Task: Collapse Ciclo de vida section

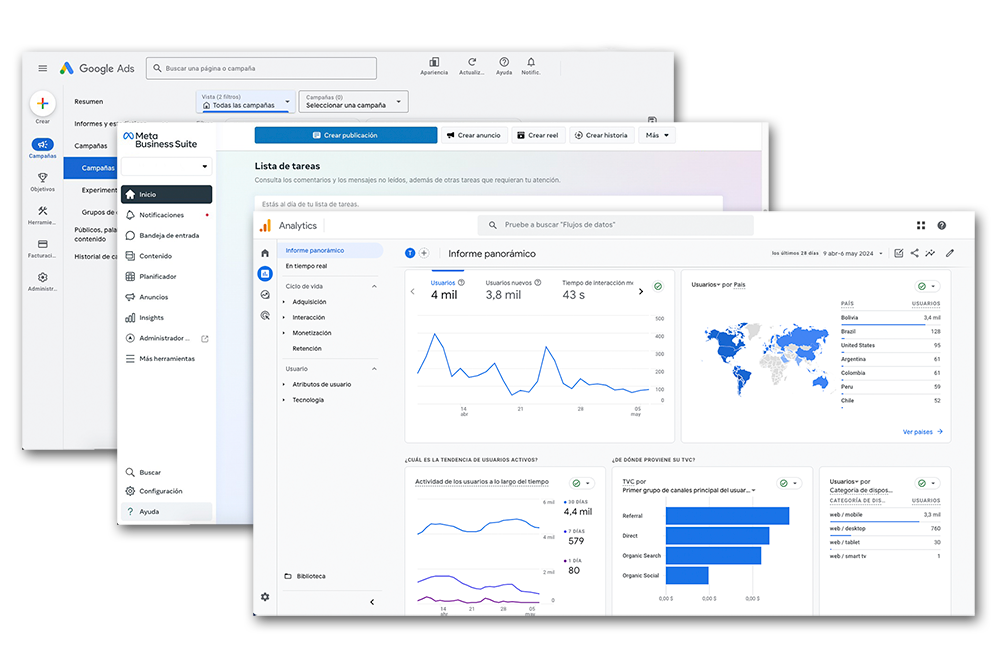Action: (x=374, y=286)
